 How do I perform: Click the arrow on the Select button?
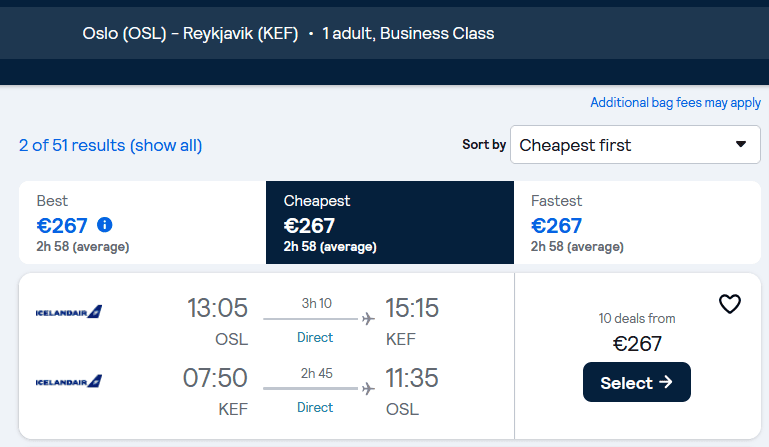click(x=665, y=383)
